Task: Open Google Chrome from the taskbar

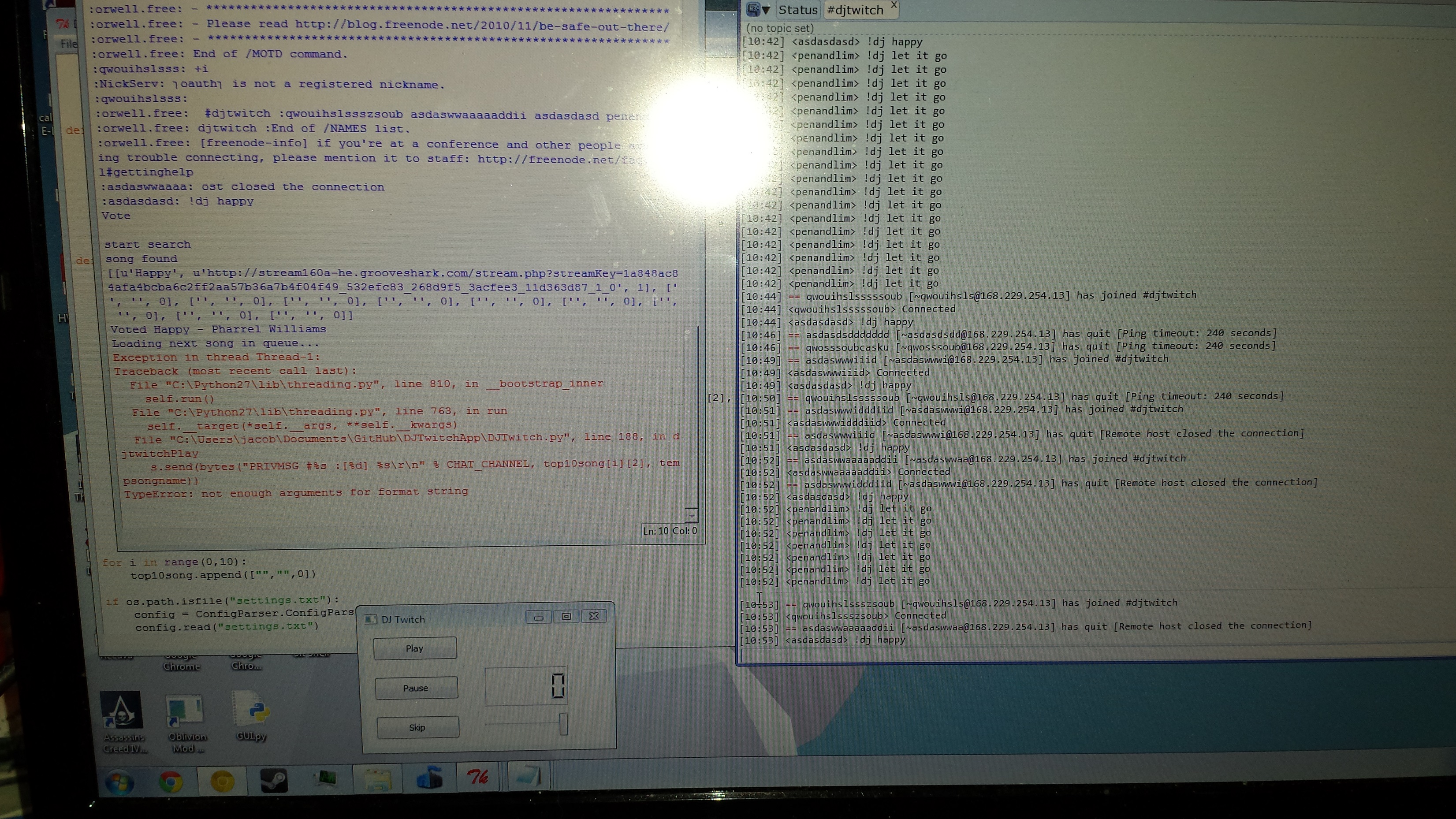Action: [171, 782]
